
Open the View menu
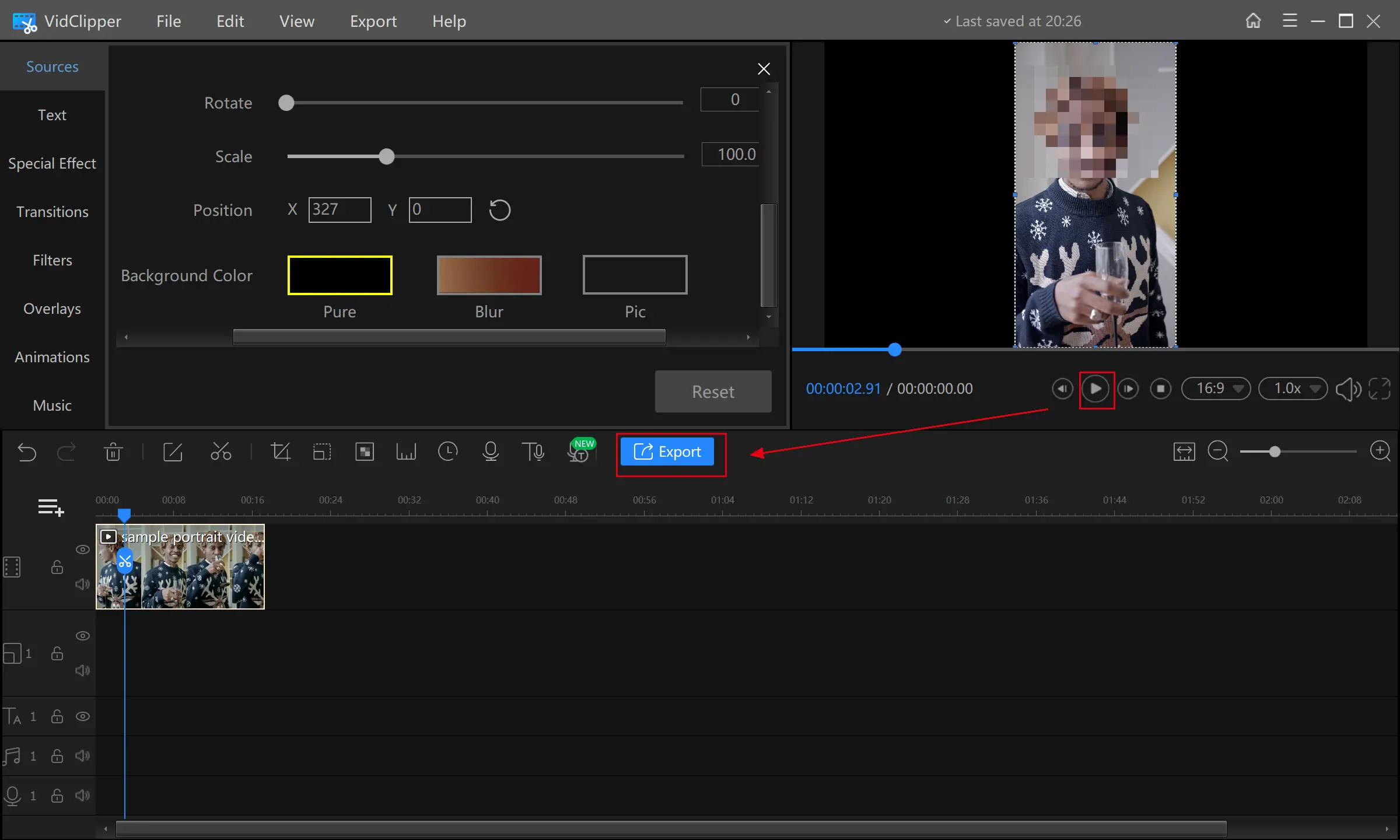tap(296, 20)
